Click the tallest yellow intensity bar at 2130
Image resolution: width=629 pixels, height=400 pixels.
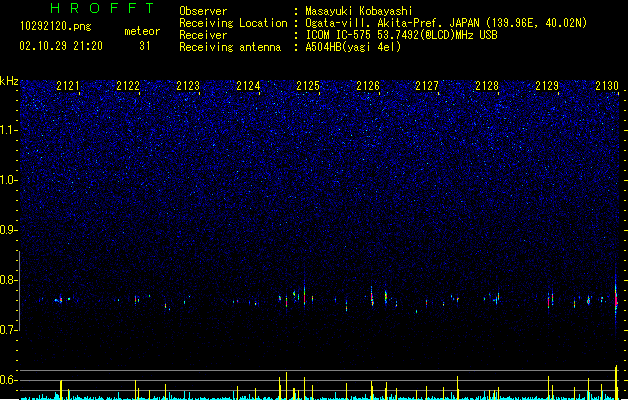coord(617,382)
